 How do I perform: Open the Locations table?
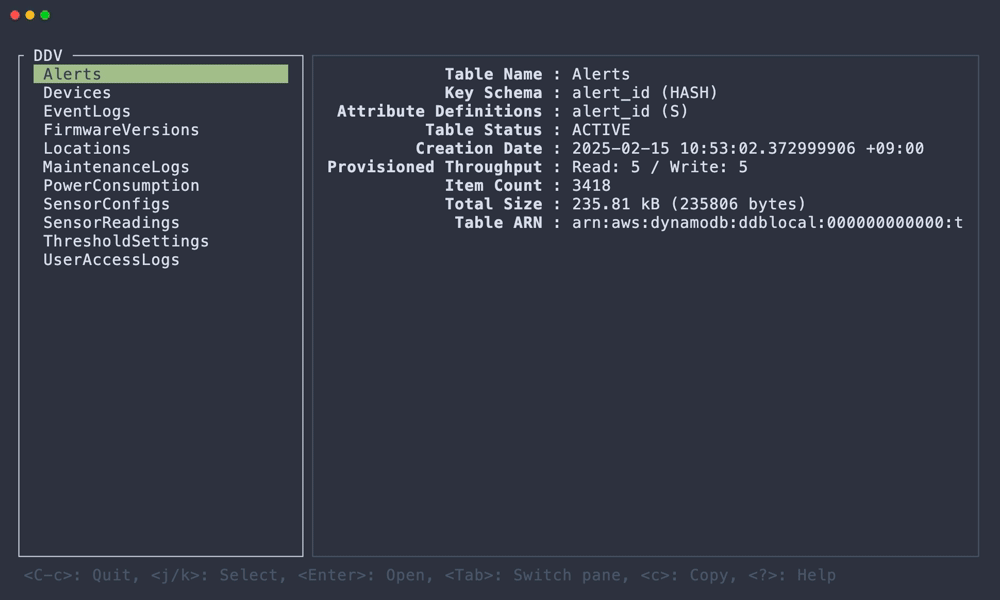pos(88,148)
